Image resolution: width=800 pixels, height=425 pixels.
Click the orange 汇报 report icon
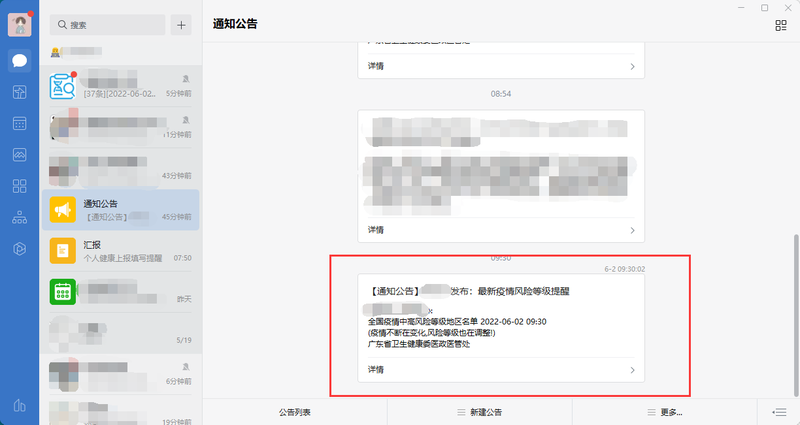click(x=63, y=251)
